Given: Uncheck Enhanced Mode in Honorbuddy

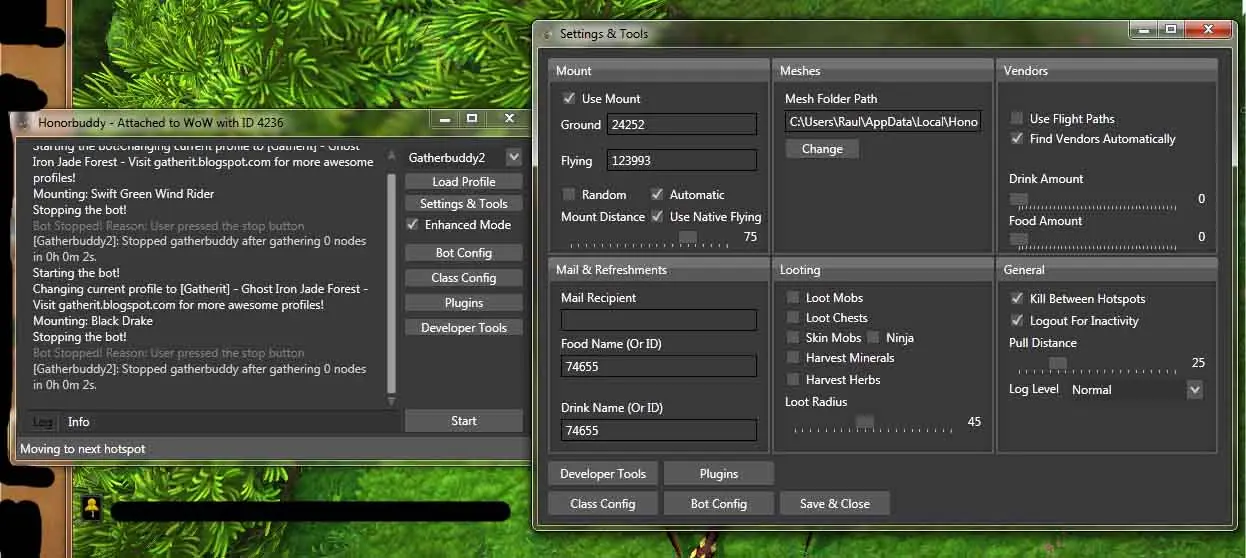Looking at the screenshot, I should [413, 224].
